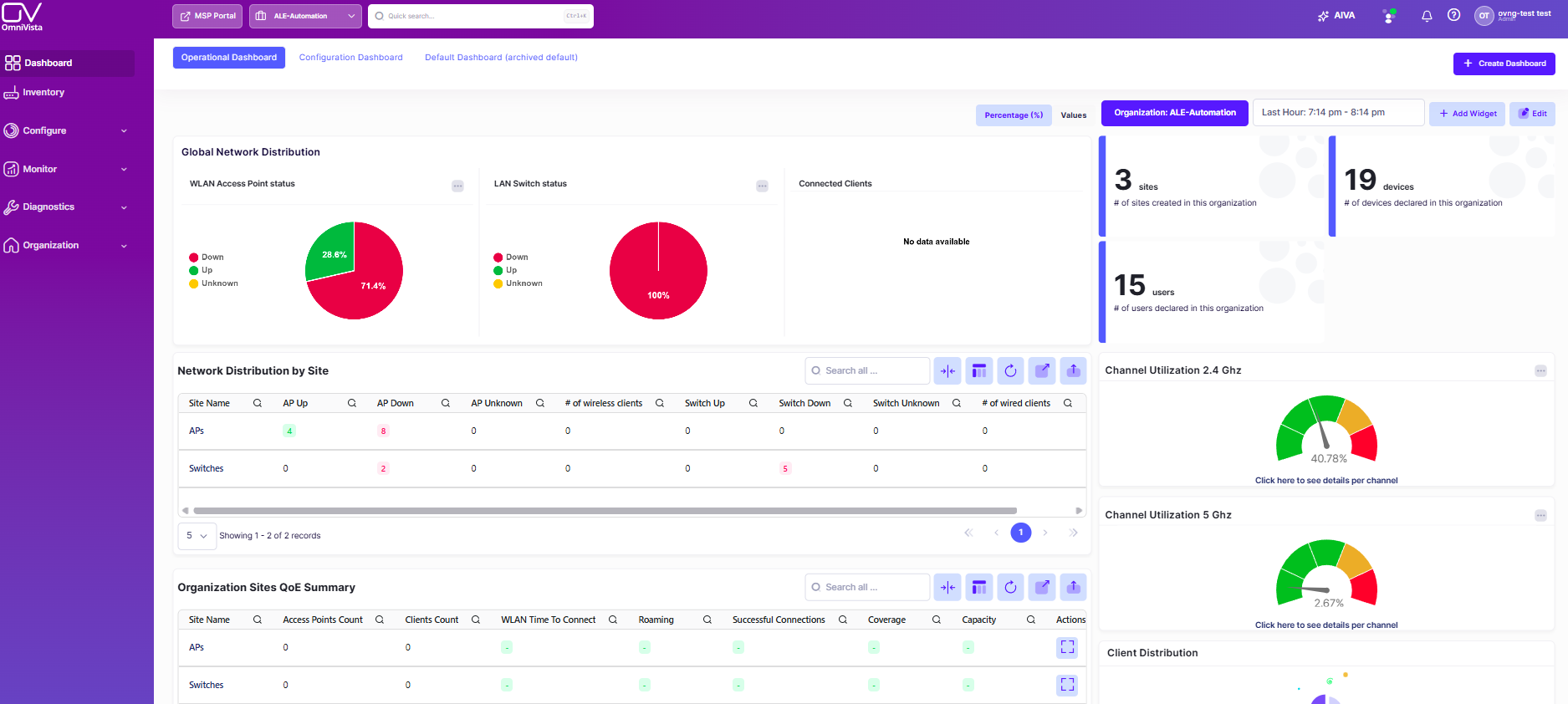Open Channel Utilization 2.4 Ghz widget options
This screenshot has height=704, width=1568.
pyautogui.click(x=1540, y=370)
